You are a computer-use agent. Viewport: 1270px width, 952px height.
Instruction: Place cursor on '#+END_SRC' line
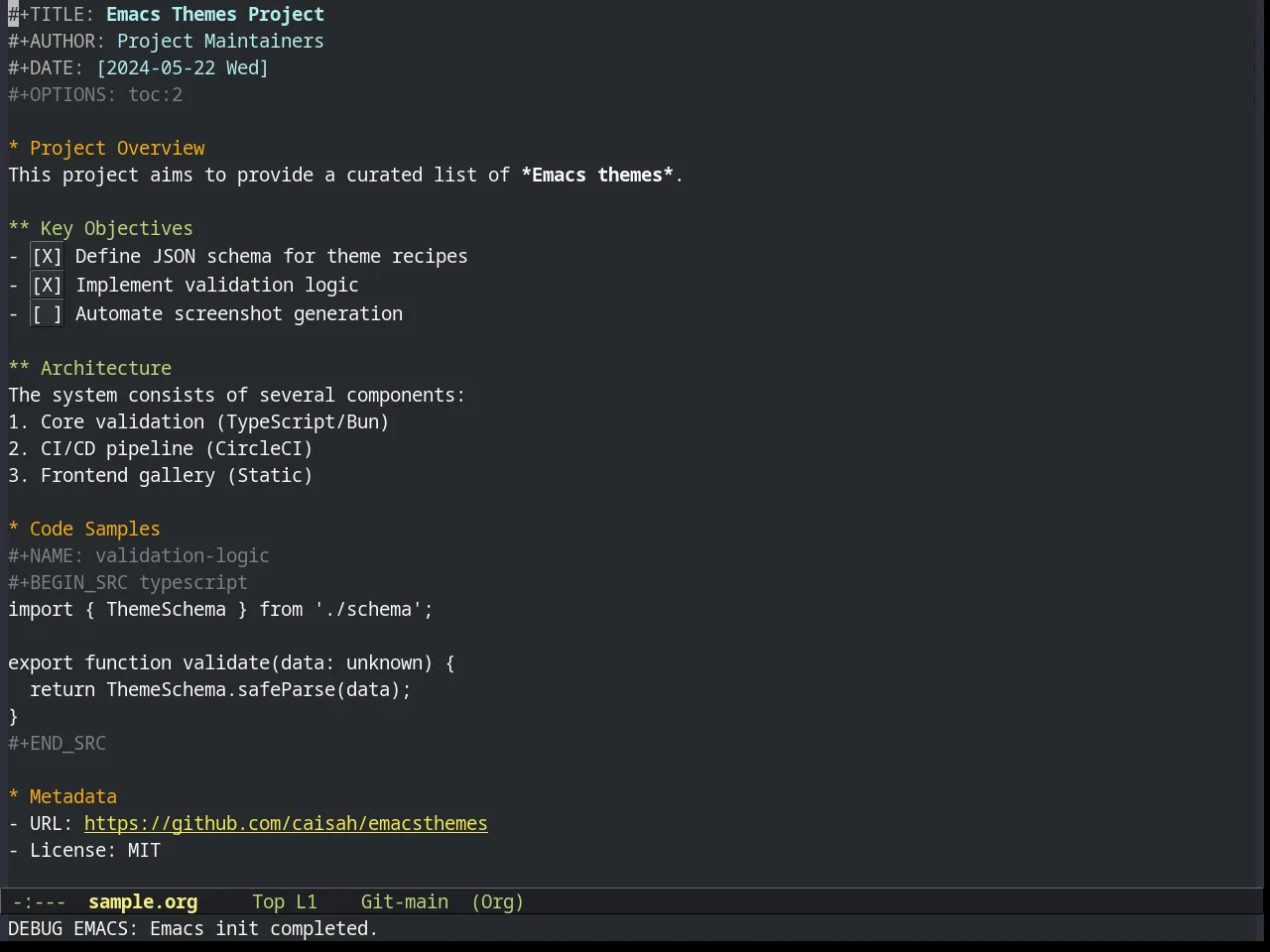coord(57,743)
